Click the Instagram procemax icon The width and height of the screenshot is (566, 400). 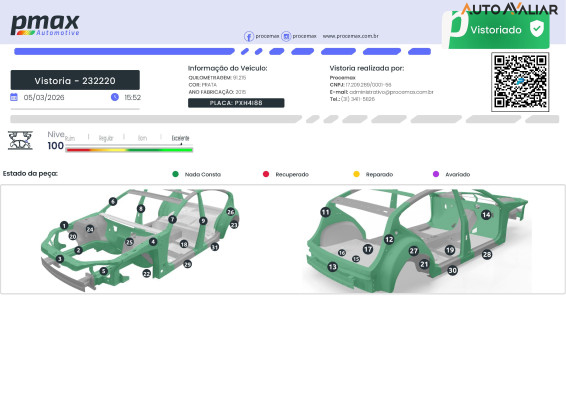286,36
